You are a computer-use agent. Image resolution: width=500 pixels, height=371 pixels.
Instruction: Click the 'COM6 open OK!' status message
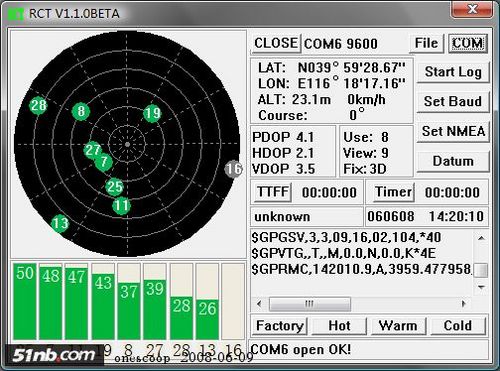301,350
